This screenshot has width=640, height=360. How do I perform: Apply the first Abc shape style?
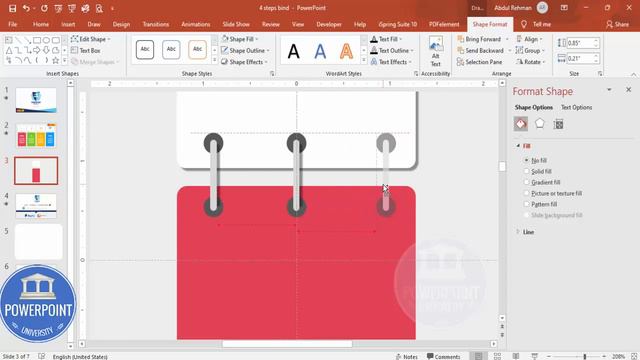tap(145, 50)
